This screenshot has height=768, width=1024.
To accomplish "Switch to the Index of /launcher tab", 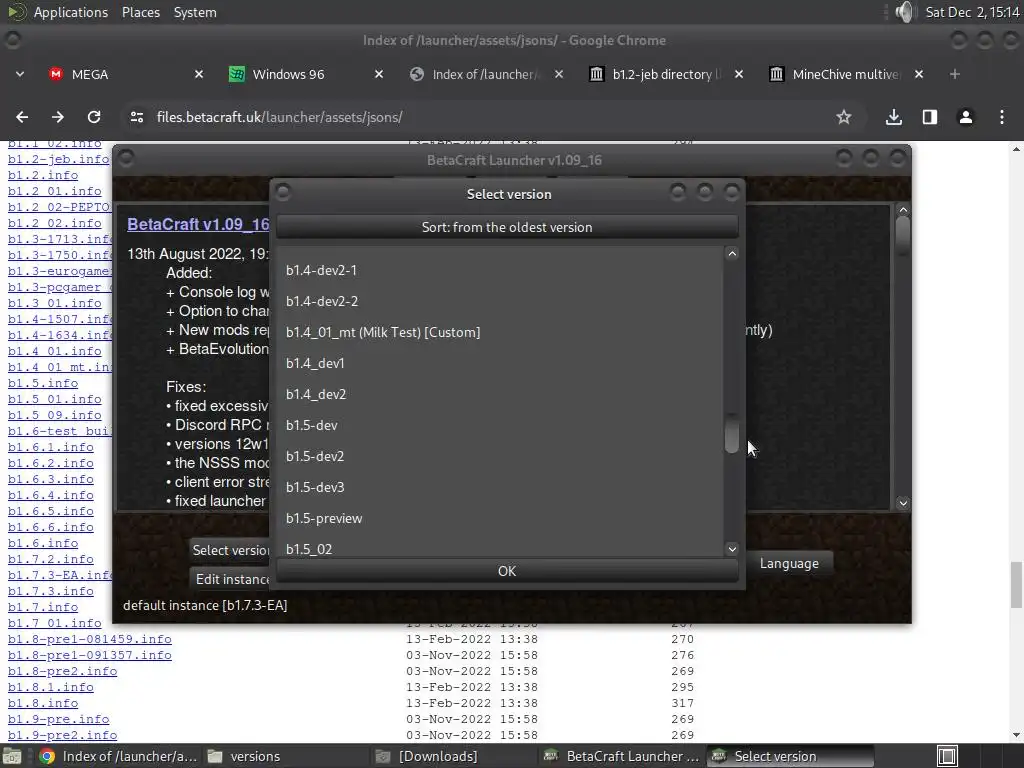I will point(485,74).
